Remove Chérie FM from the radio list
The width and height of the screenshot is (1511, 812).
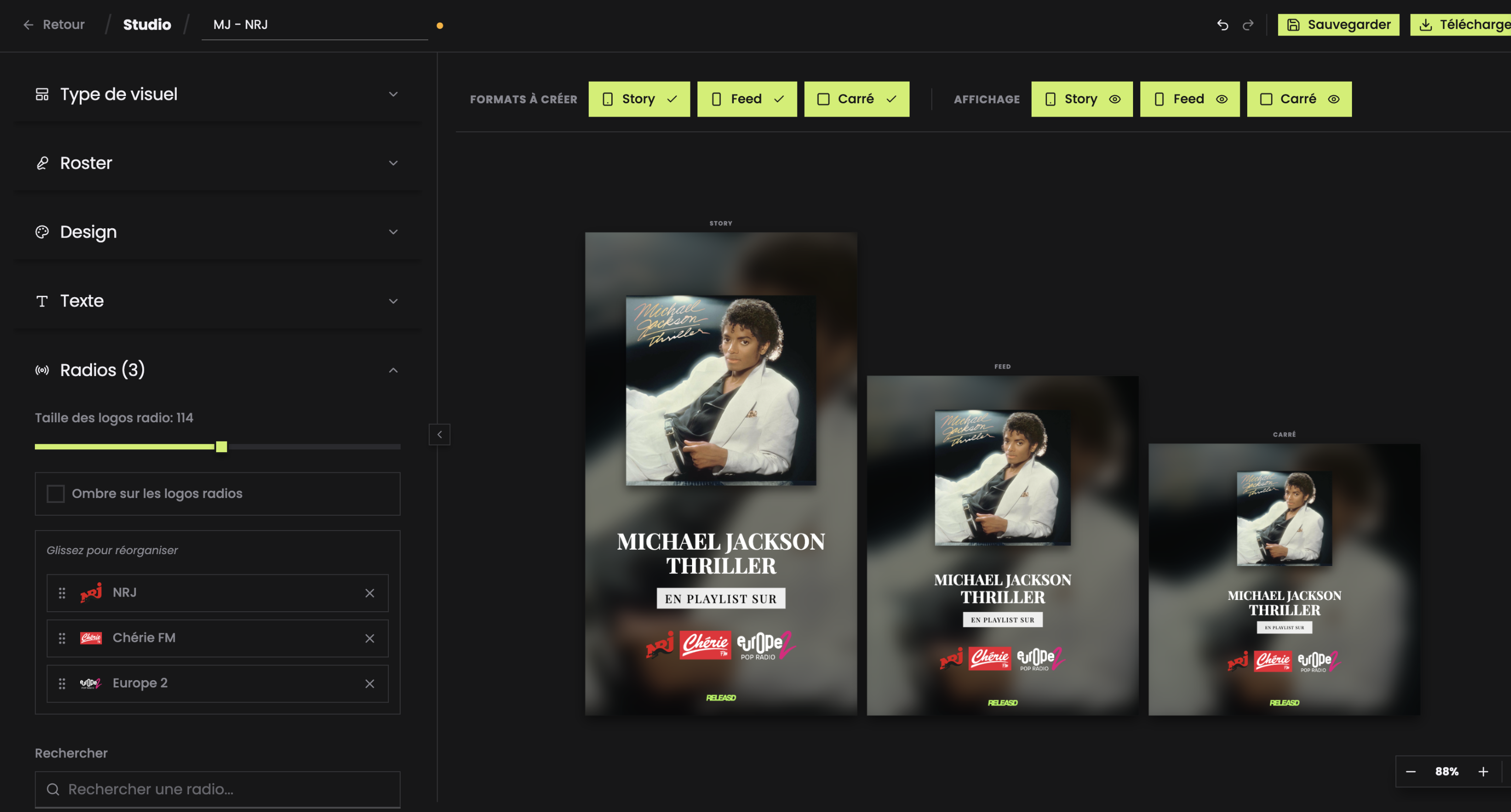(370, 638)
